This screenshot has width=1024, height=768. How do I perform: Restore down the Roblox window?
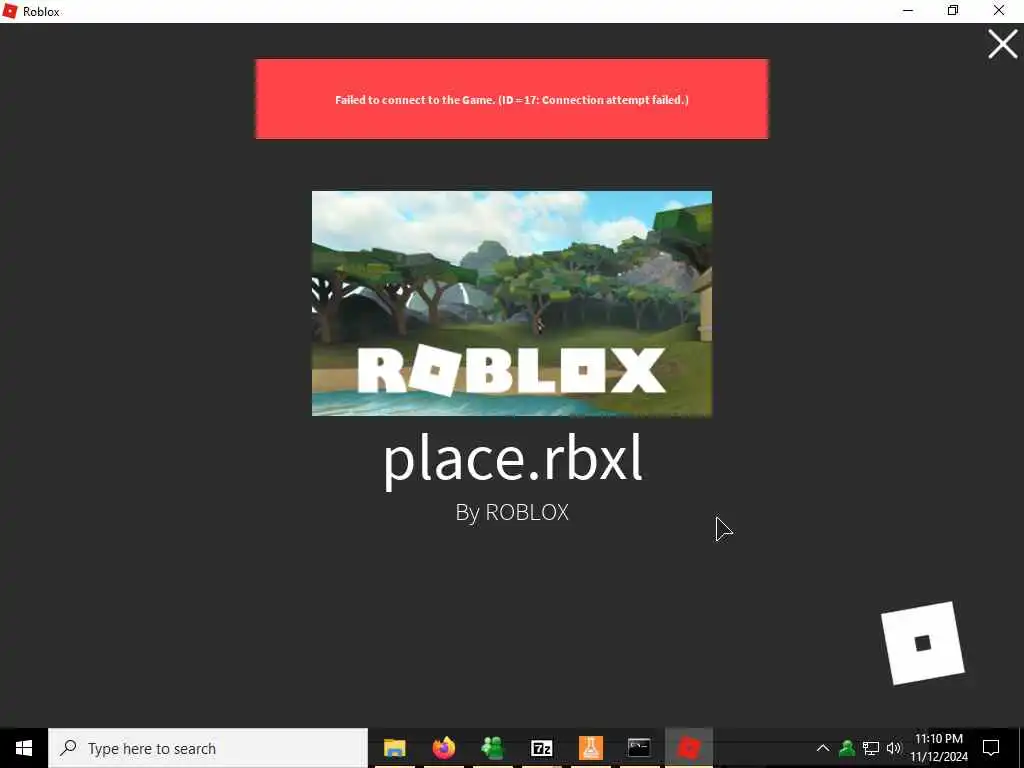pos(953,11)
